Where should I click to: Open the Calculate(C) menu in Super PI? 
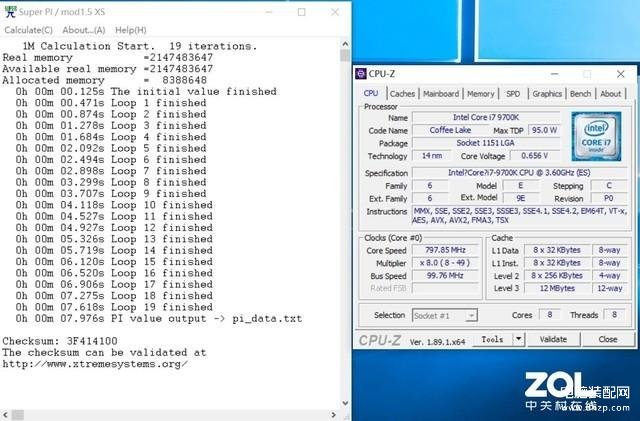click(29, 30)
